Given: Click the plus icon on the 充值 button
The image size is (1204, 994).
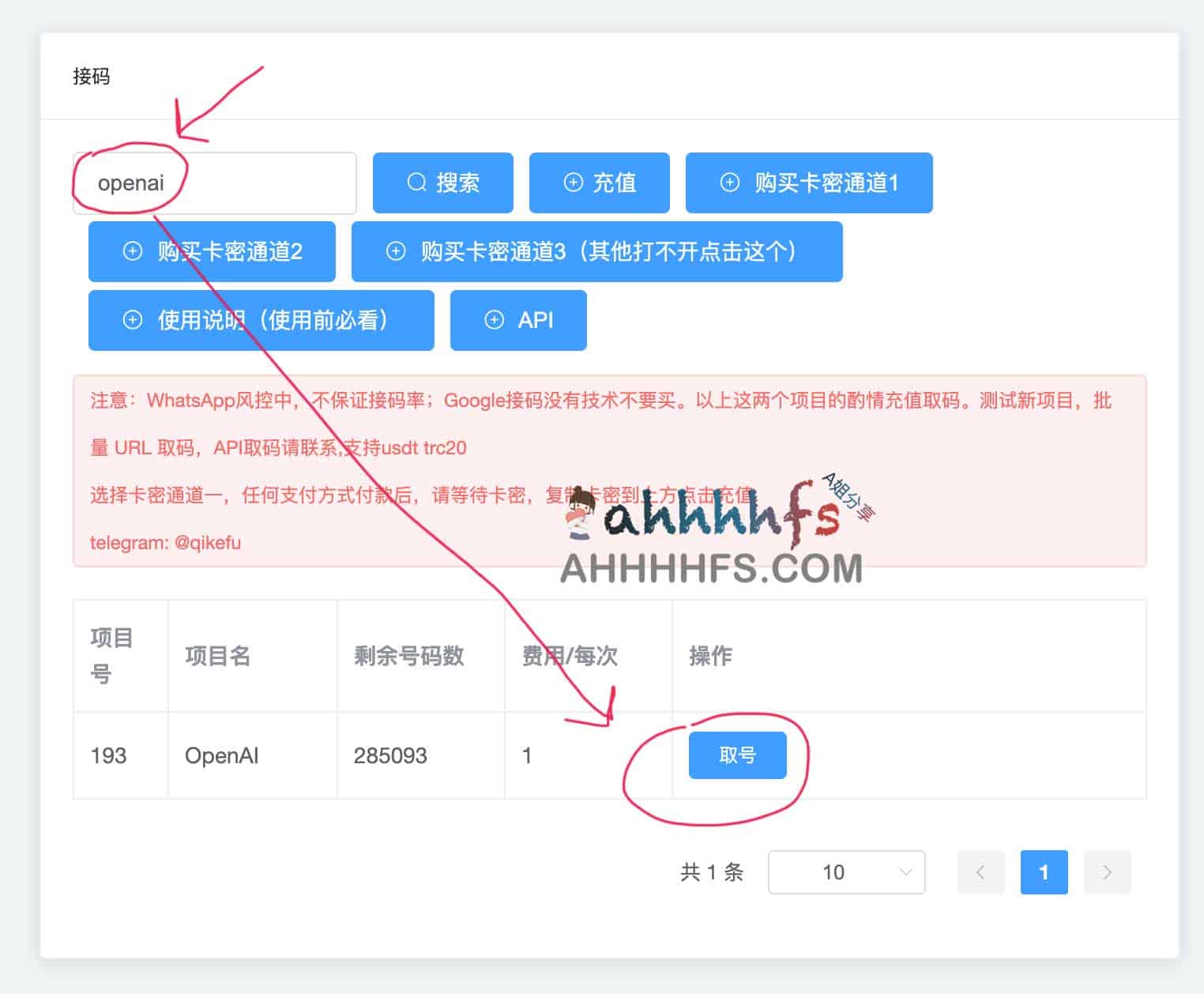Looking at the screenshot, I should pyautogui.click(x=573, y=183).
